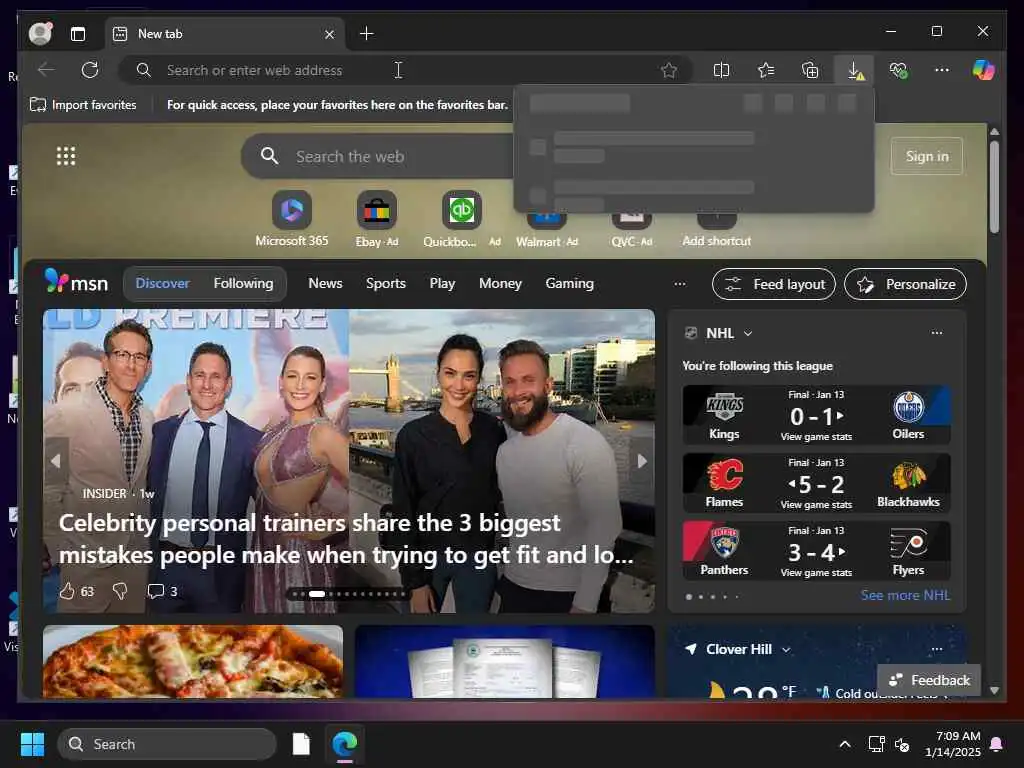Open the notifications bell icon
This screenshot has width=1024, height=768.
coord(997,744)
